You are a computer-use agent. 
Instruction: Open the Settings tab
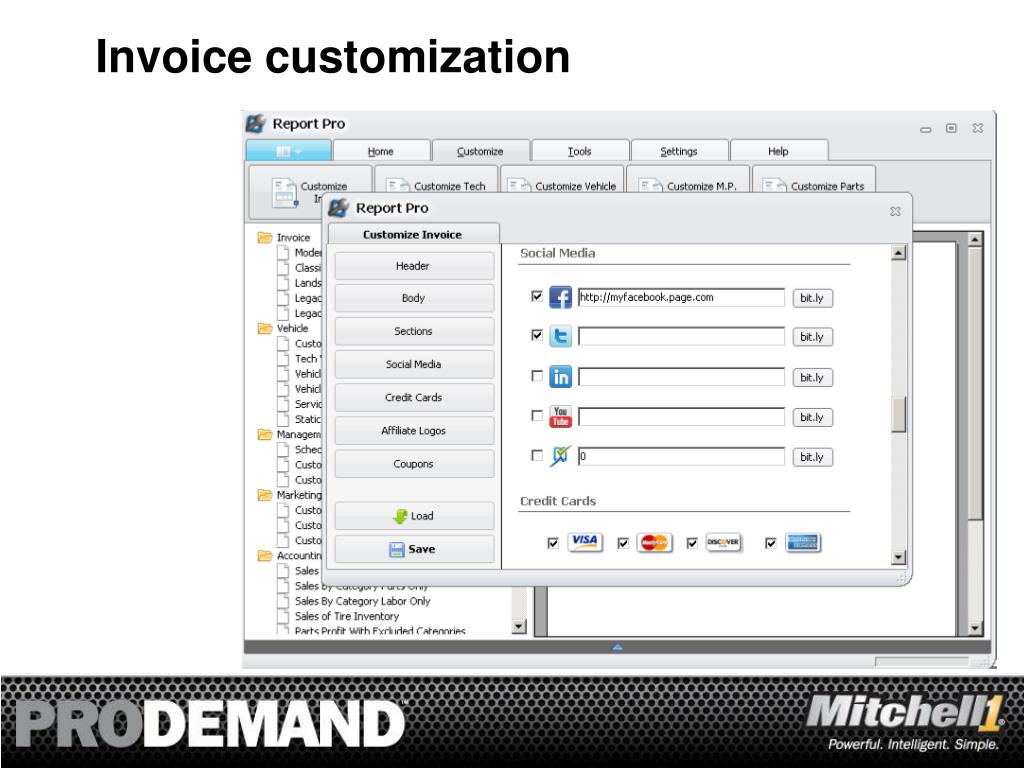pyautogui.click(x=679, y=151)
